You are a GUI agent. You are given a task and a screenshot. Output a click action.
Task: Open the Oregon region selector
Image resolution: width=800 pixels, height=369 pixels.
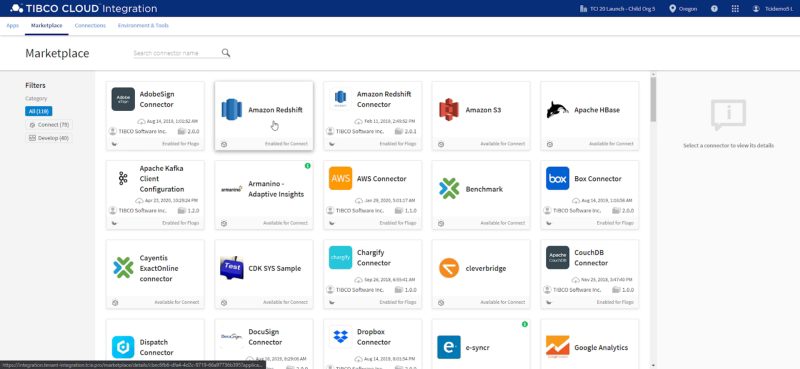[x=683, y=9]
